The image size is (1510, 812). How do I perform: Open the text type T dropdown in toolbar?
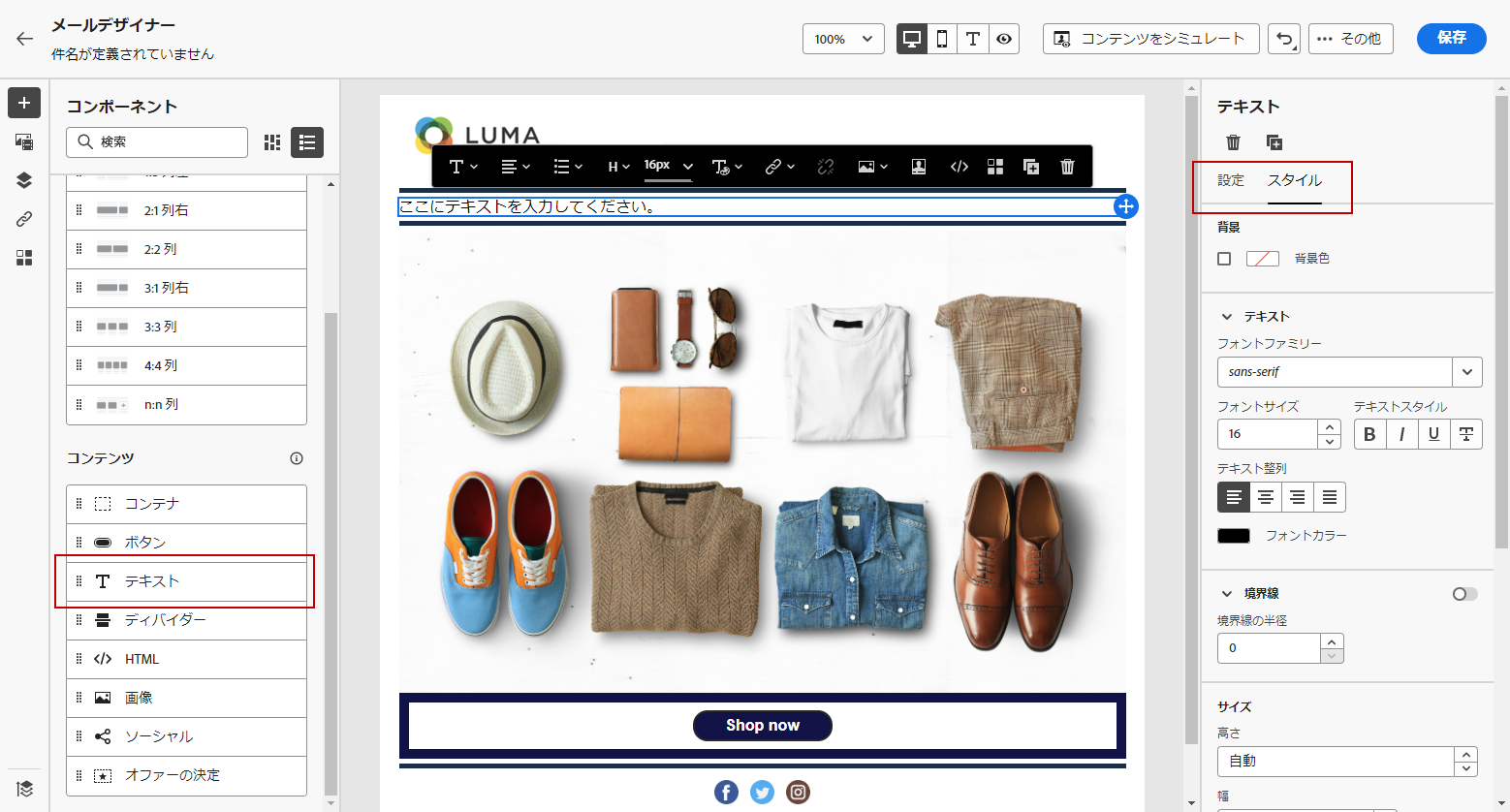click(x=463, y=167)
